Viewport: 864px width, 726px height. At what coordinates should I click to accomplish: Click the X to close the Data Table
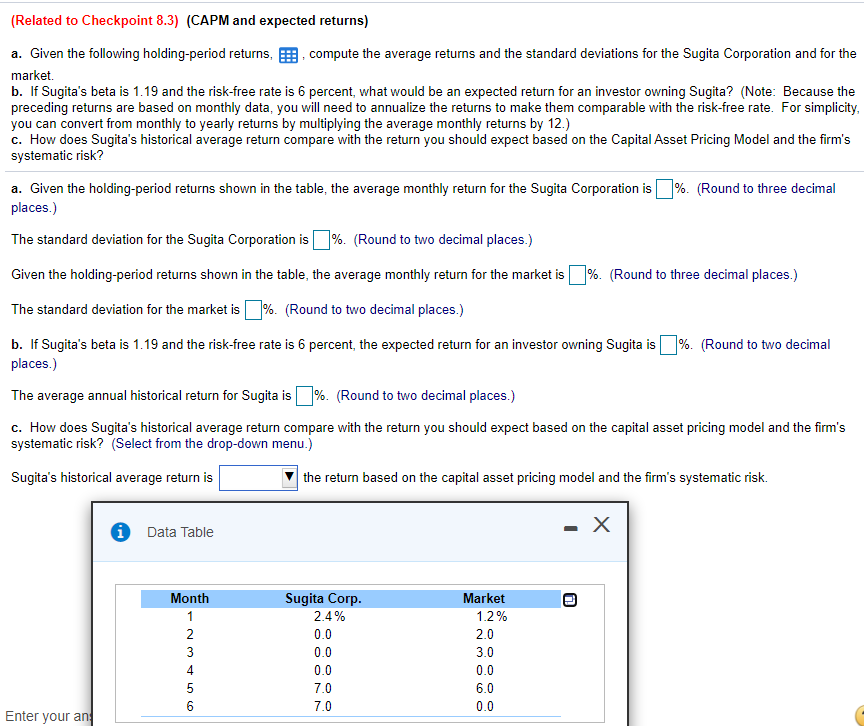(x=600, y=525)
